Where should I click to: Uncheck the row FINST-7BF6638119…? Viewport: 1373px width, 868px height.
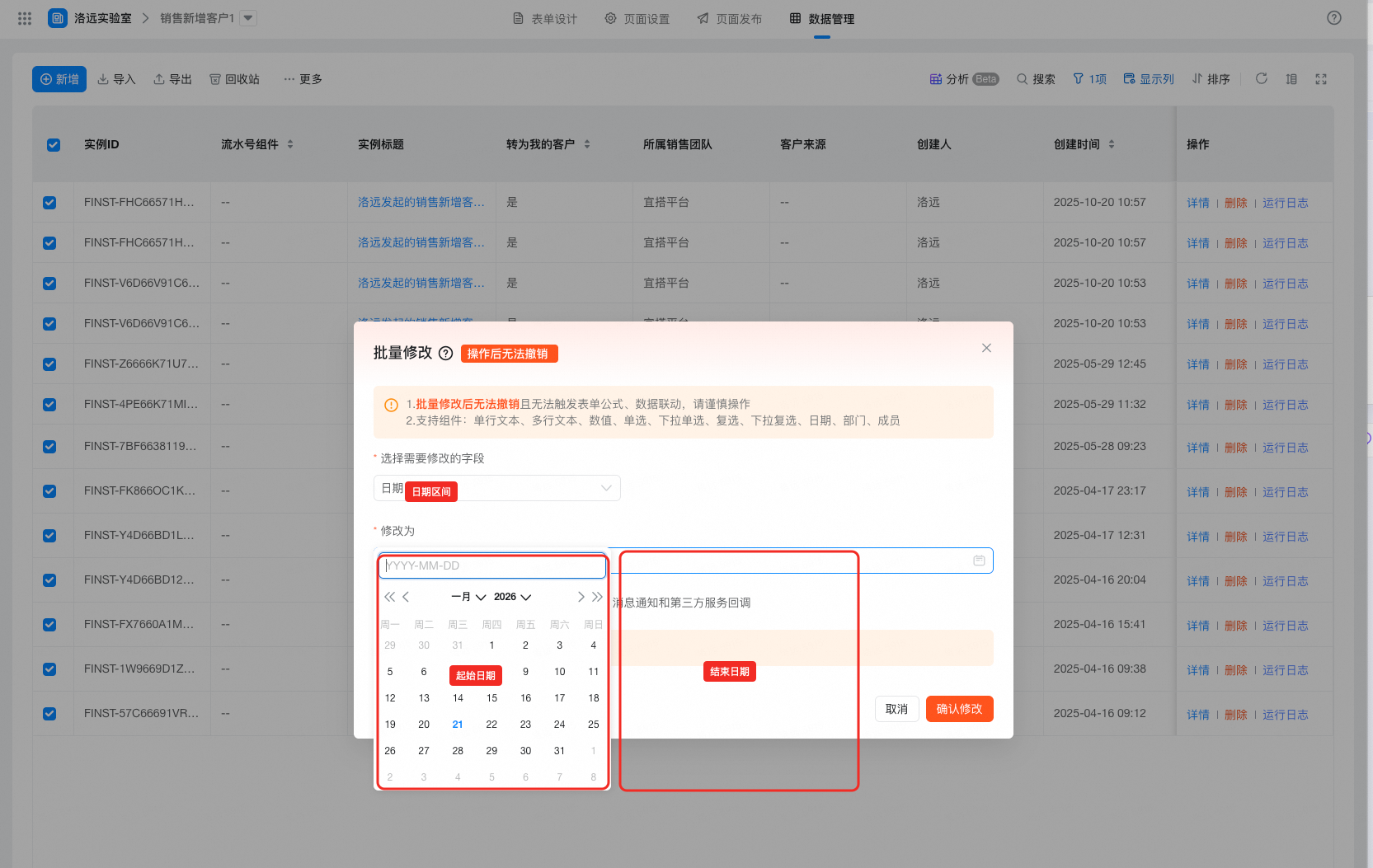[49, 447]
